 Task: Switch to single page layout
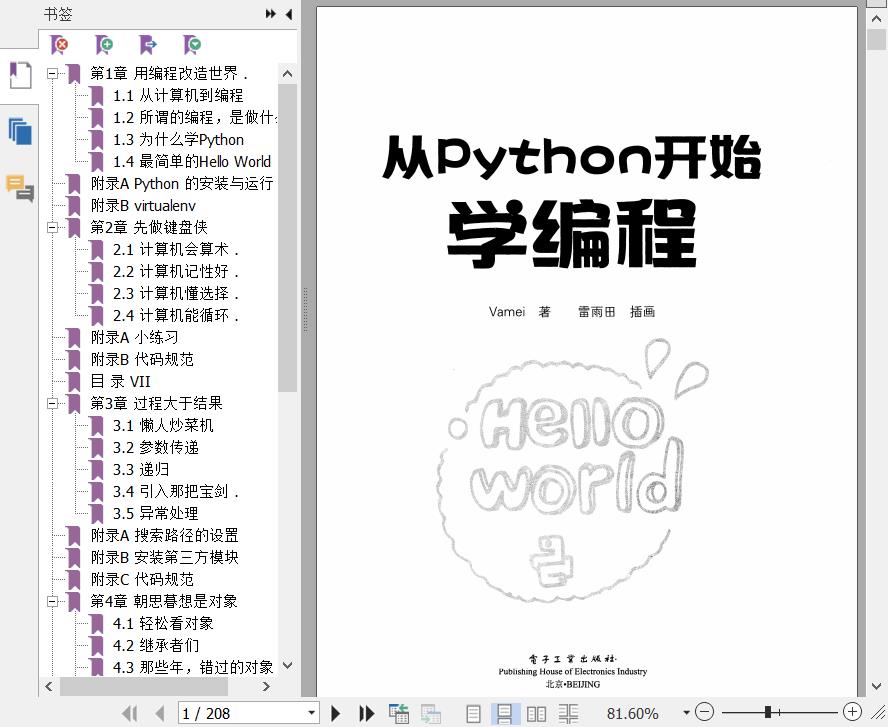click(x=473, y=713)
